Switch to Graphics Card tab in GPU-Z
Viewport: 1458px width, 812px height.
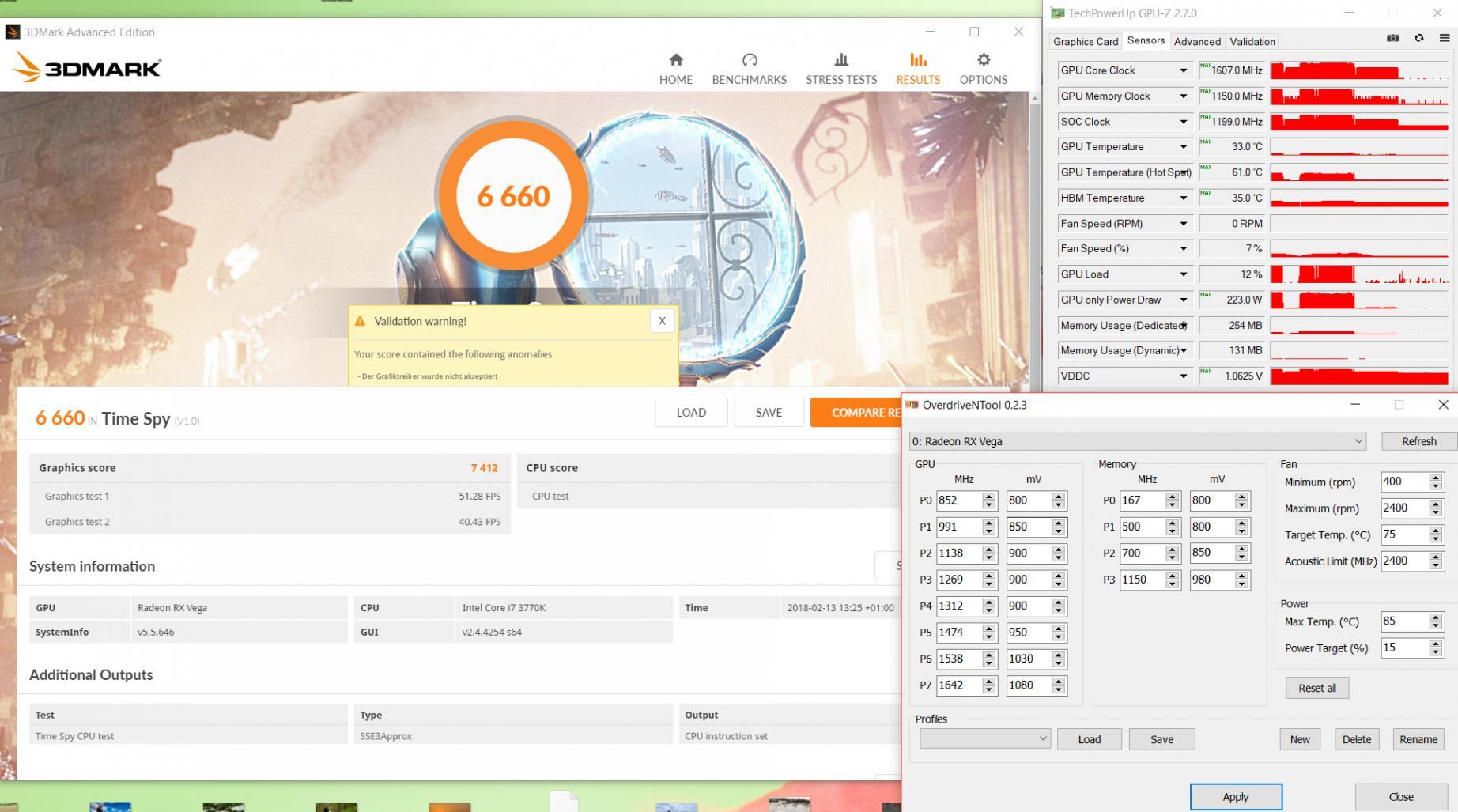pos(1086,41)
